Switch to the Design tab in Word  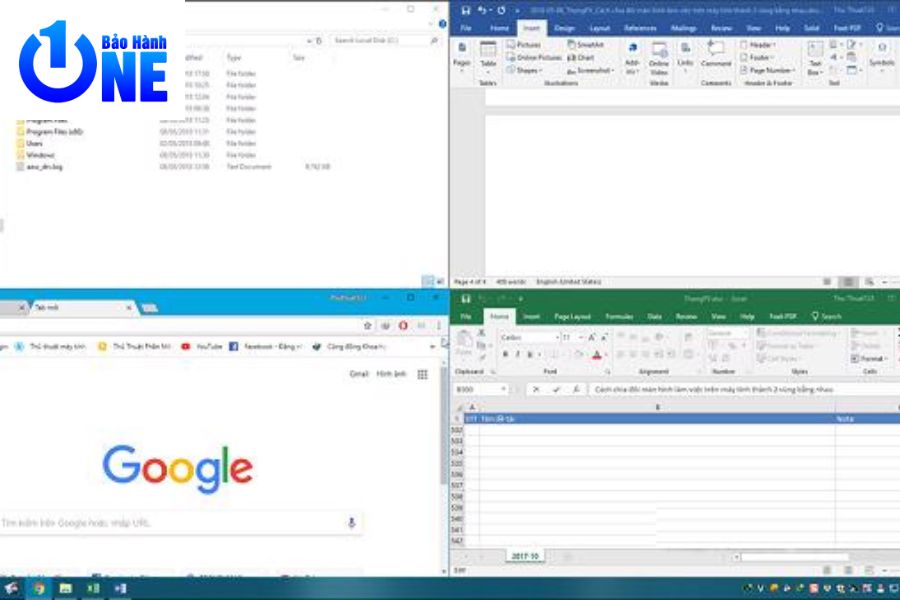click(x=564, y=28)
